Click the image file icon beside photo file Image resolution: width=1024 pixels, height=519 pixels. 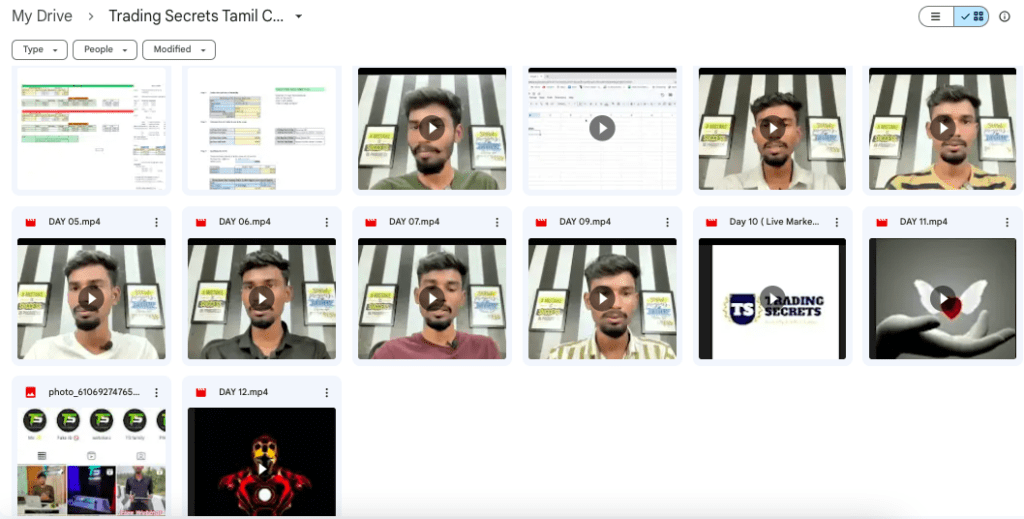pos(31,392)
